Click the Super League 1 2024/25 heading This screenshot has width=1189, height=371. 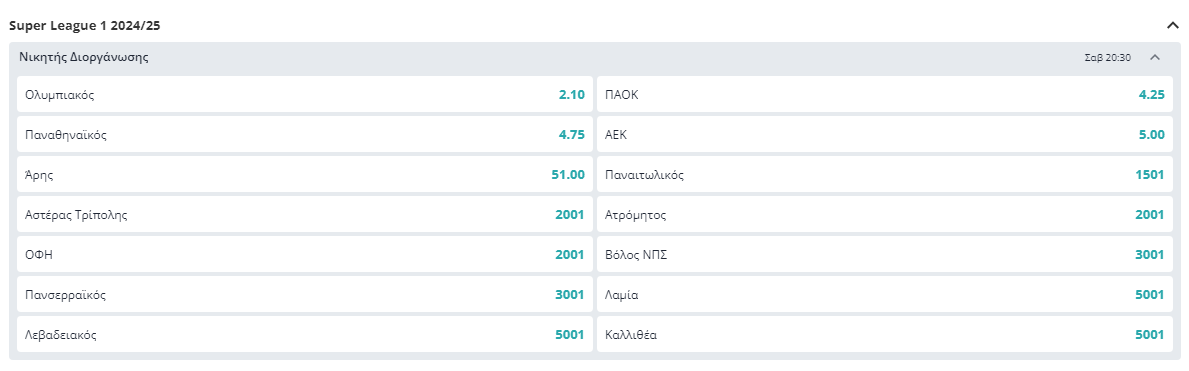[84, 25]
